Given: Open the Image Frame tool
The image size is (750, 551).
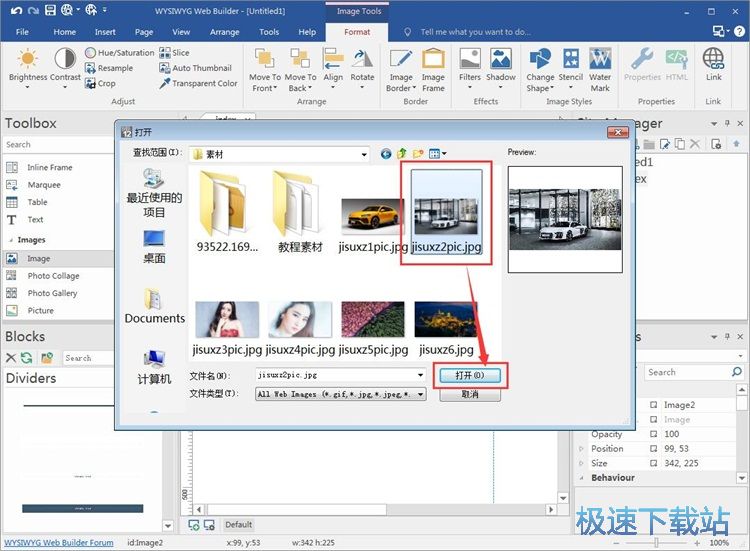Looking at the screenshot, I should (433, 68).
